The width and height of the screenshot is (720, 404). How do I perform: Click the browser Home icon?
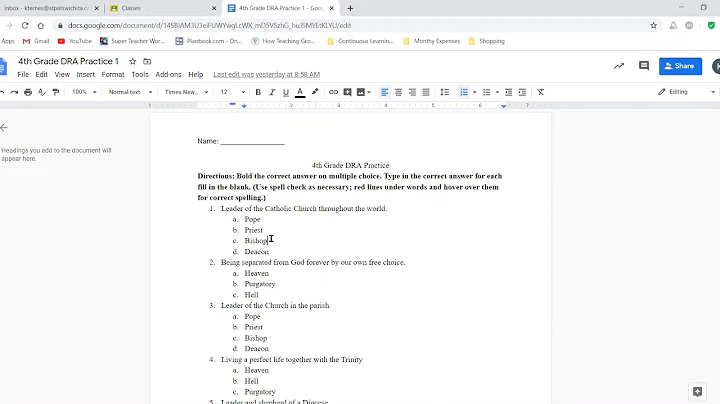(40, 25)
